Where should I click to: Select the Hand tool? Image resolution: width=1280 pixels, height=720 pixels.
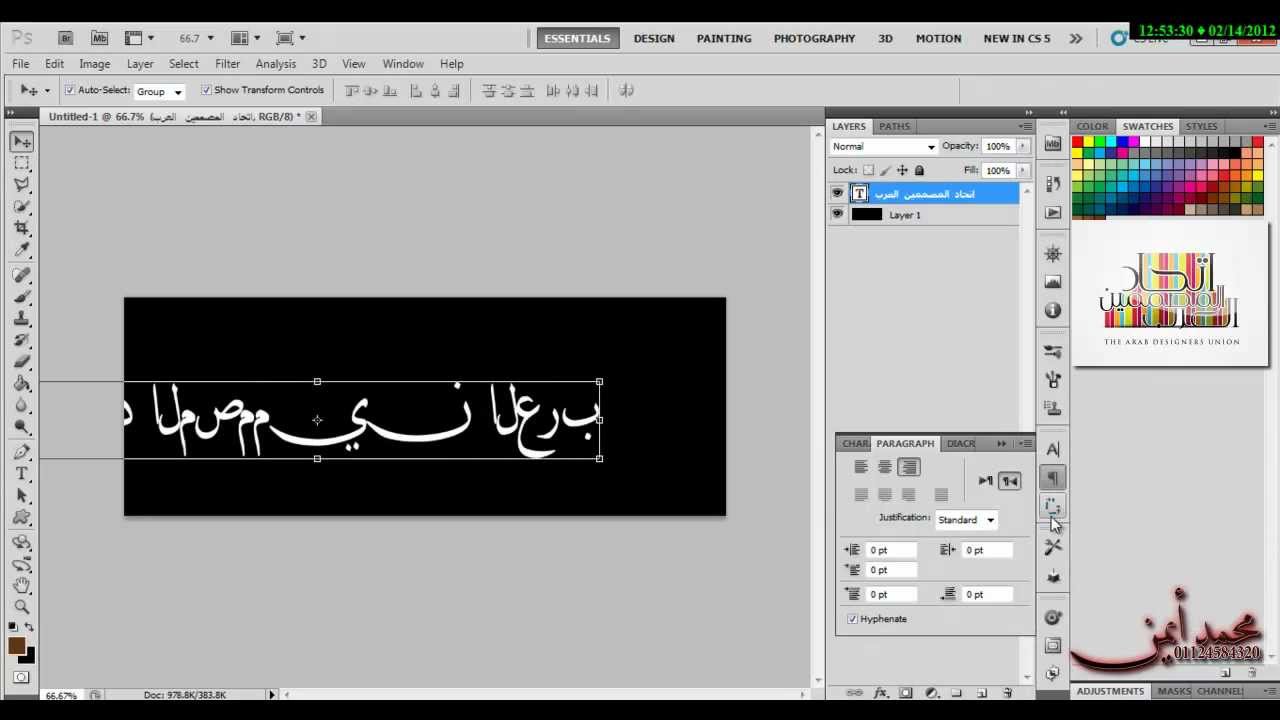[22, 586]
